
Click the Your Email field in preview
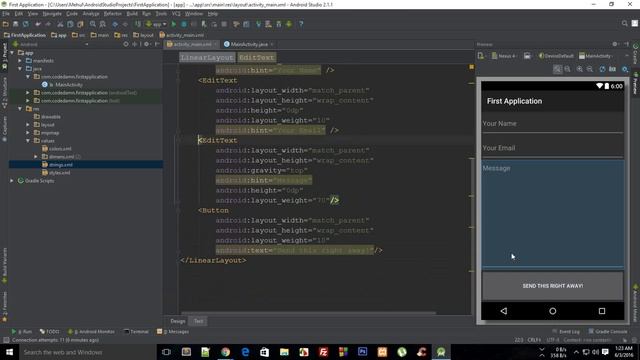553,148
